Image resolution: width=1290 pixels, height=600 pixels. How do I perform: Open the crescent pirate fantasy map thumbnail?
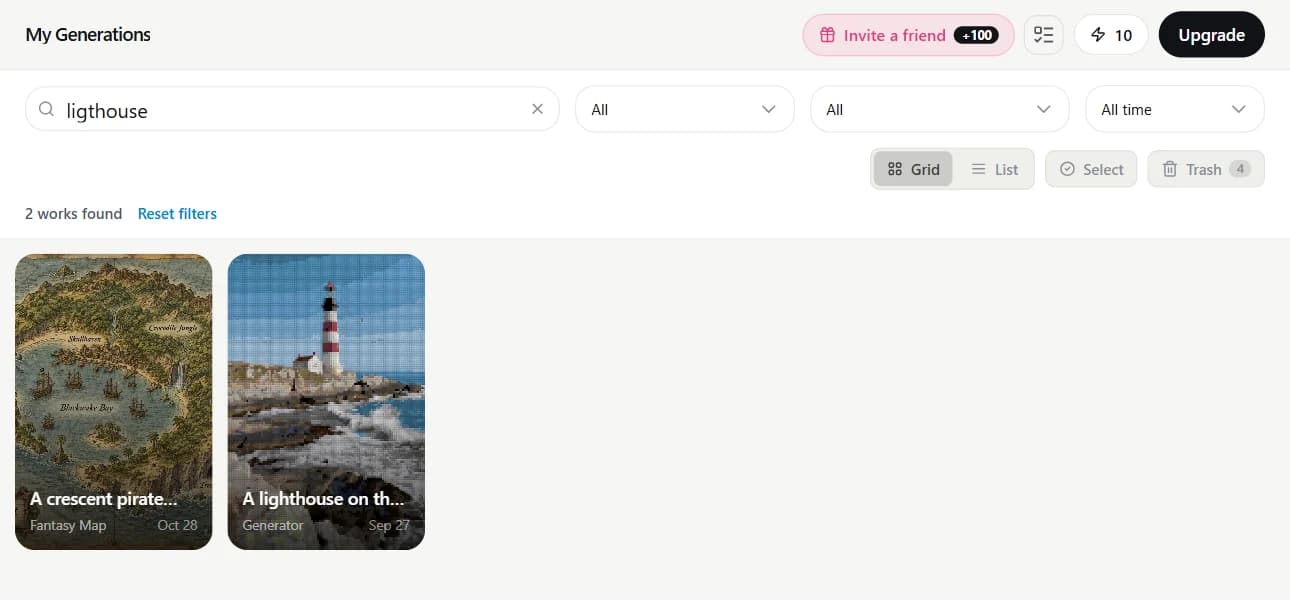(x=113, y=401)
